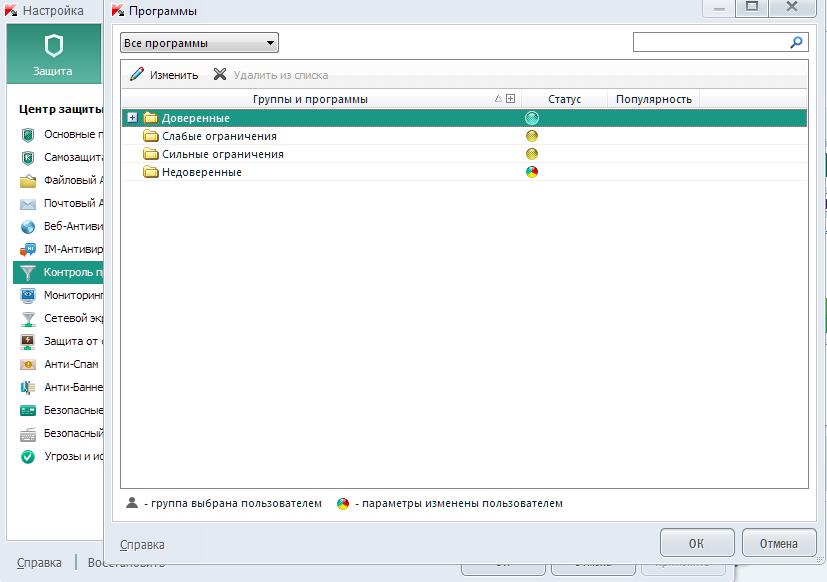
Task: Select the Доверенные folder row
Action: [464, 118]
